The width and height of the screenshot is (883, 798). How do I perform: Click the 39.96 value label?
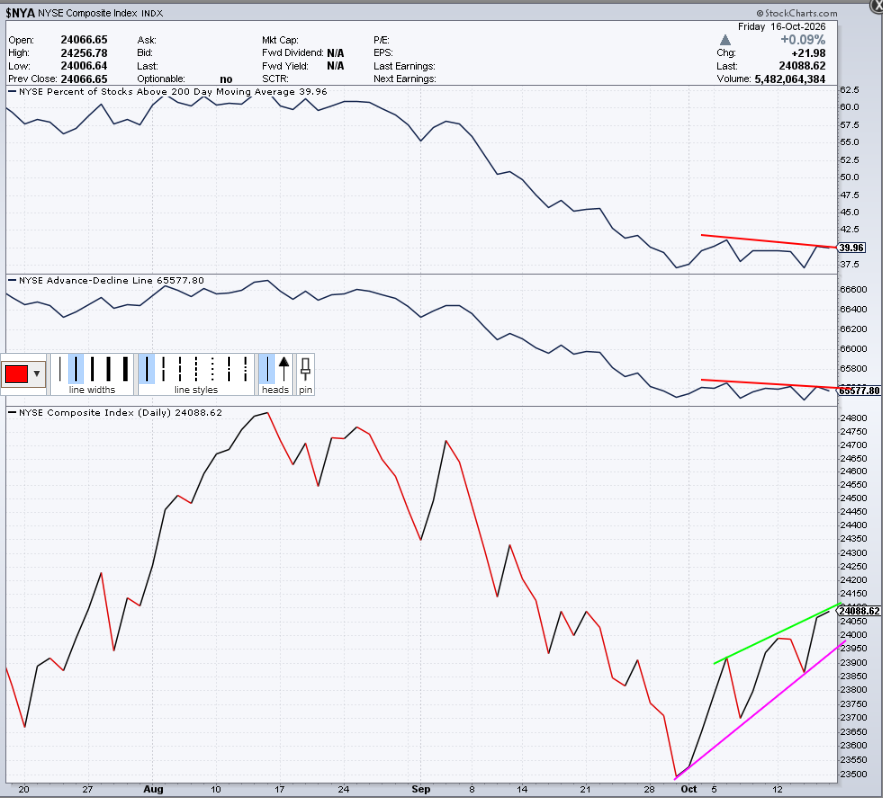851,248
